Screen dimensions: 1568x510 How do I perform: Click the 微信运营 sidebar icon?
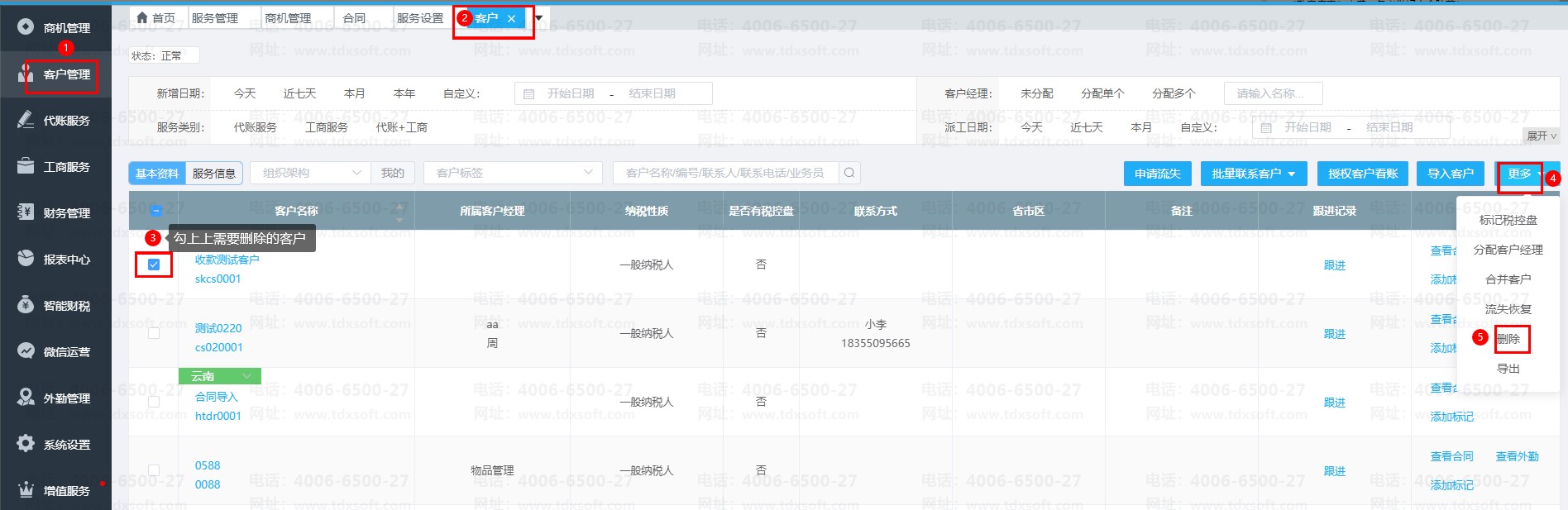26,351
